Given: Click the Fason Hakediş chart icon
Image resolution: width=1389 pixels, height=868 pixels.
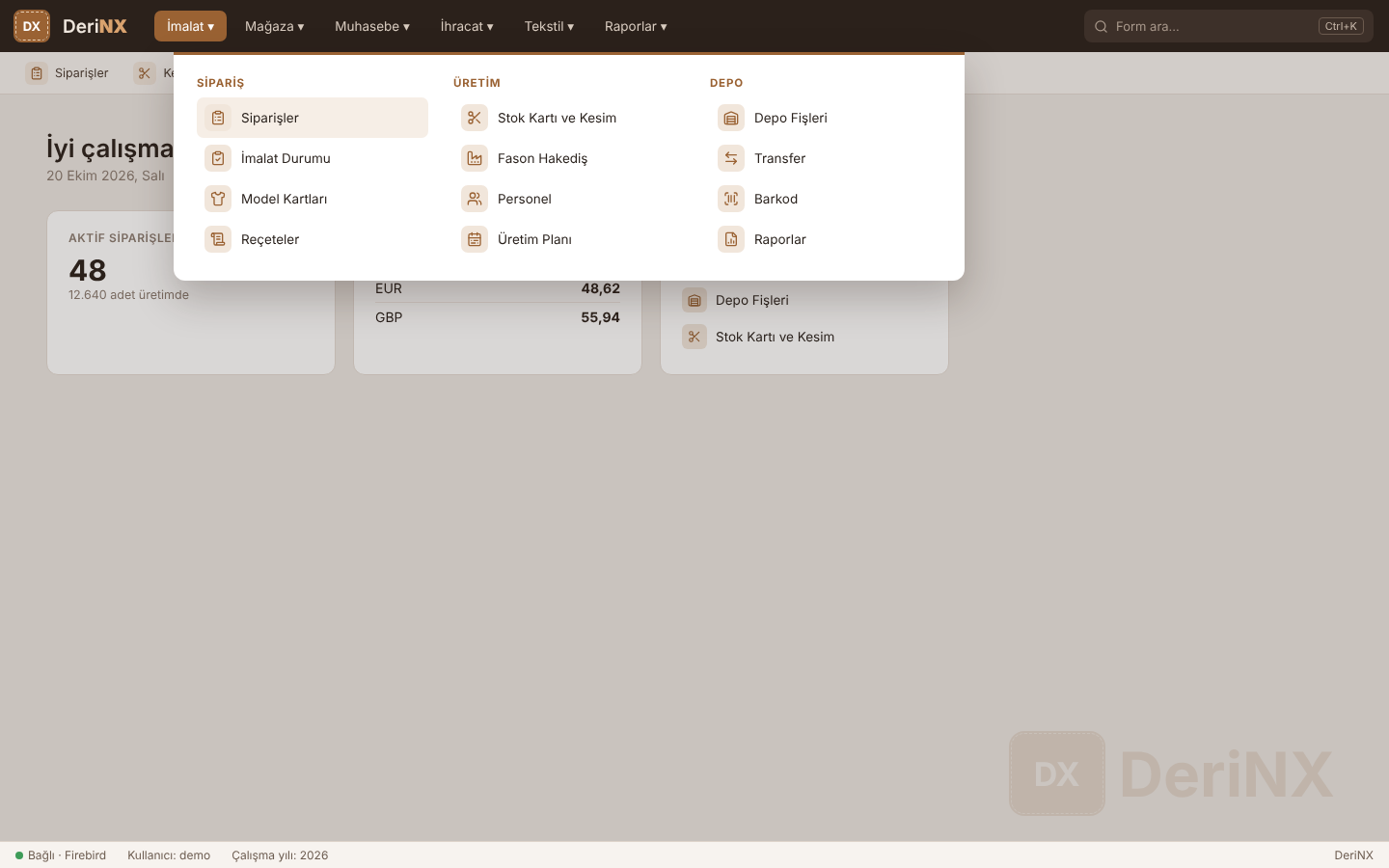Looking at the screenshot, I should (x=475, y=158).
